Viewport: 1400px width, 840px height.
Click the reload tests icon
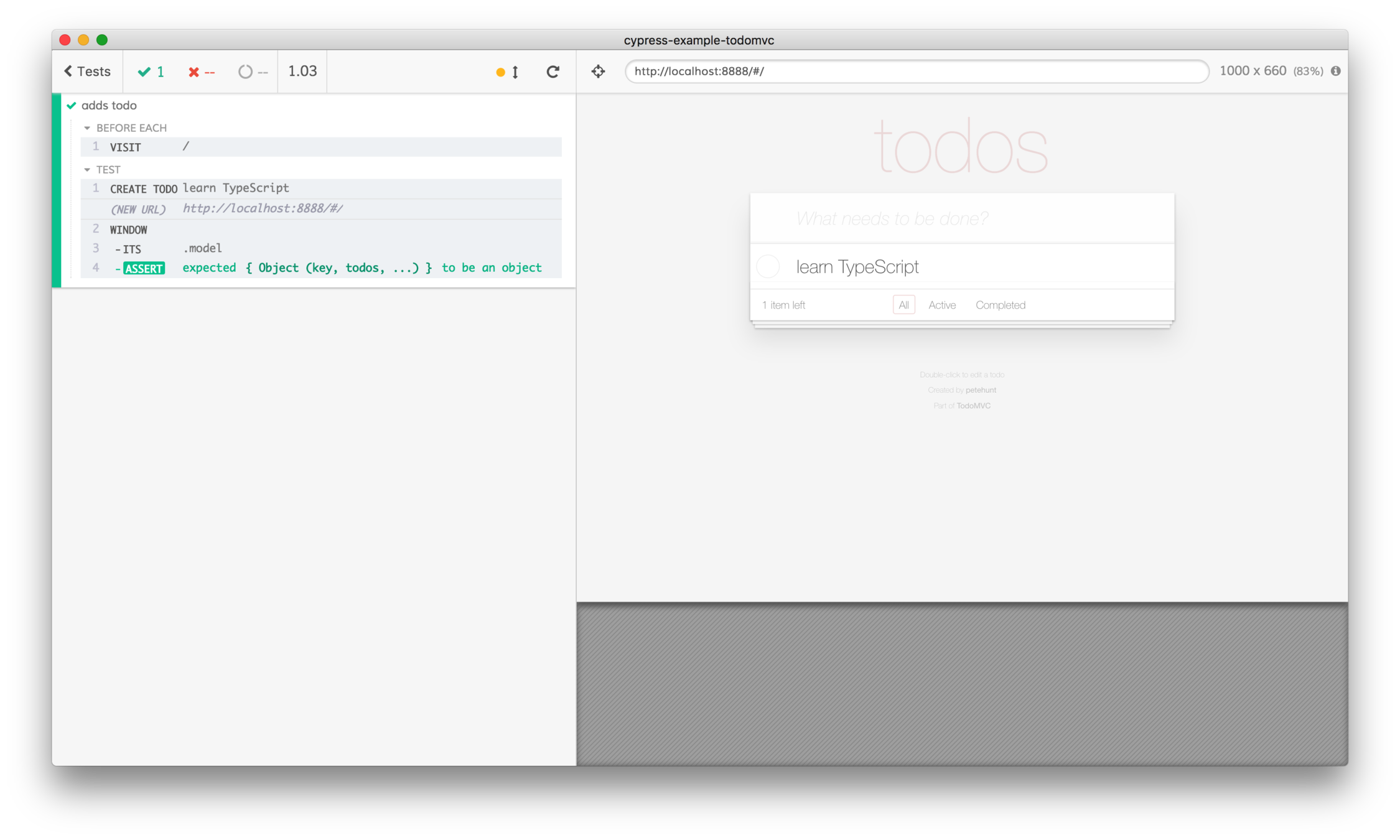tap(553, 72)
